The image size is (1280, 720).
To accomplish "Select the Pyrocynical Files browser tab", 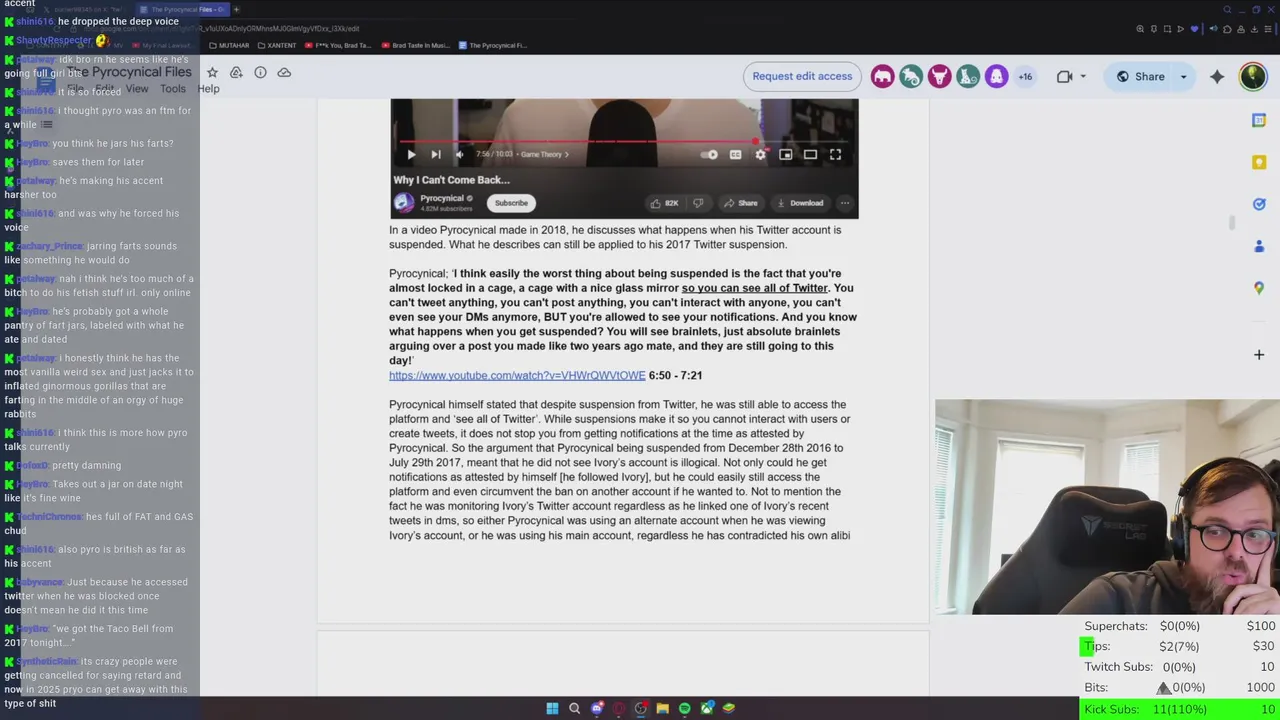I will (182, 9).
